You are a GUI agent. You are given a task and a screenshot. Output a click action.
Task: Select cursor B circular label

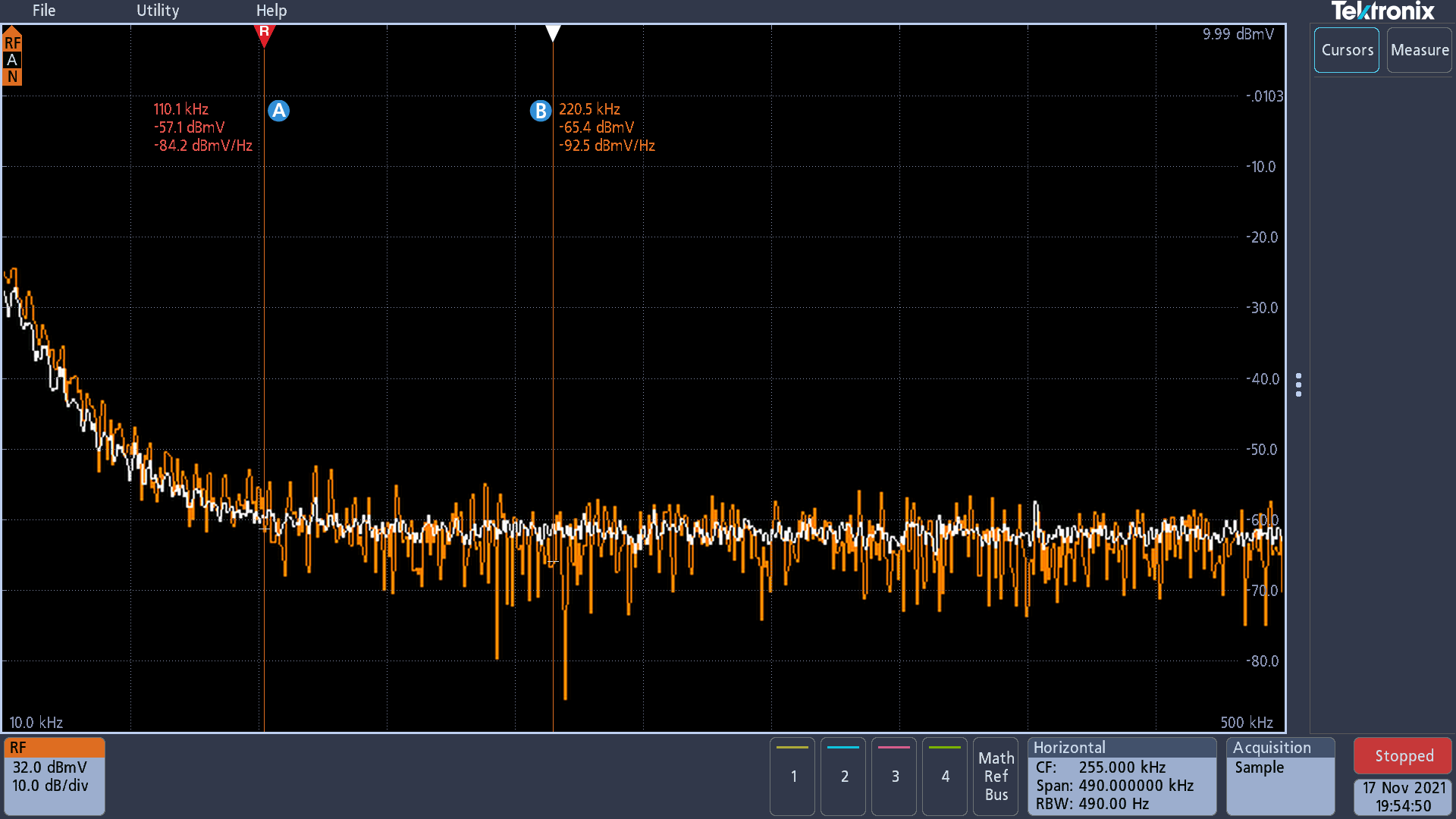pos(540,111)
